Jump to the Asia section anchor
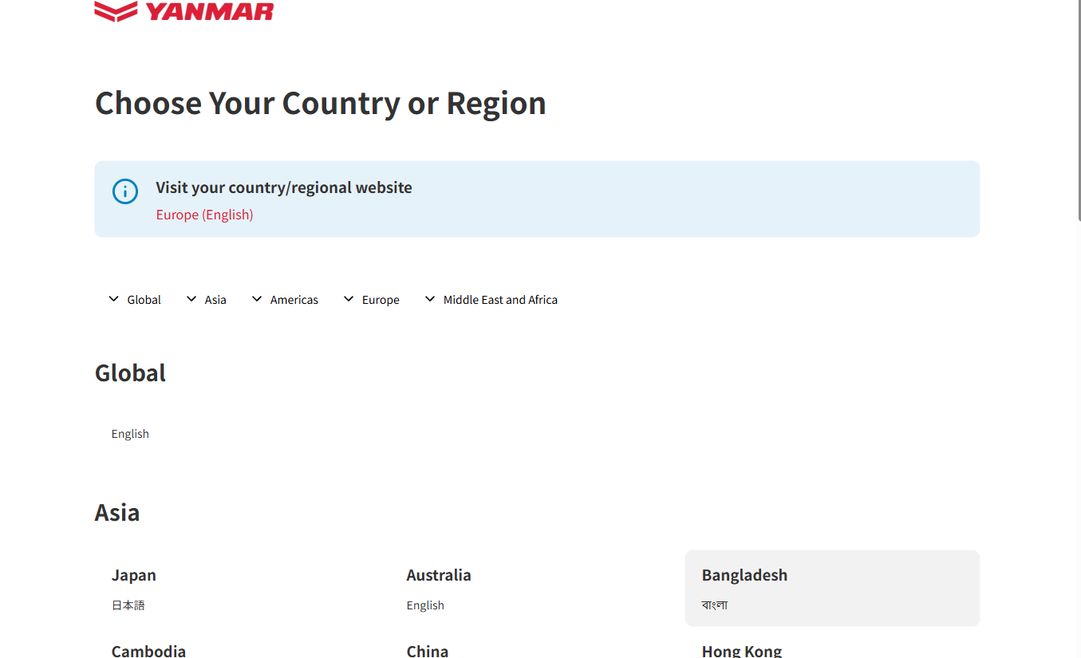Screen dimensions: 1081x658 [x=206, y=299]
